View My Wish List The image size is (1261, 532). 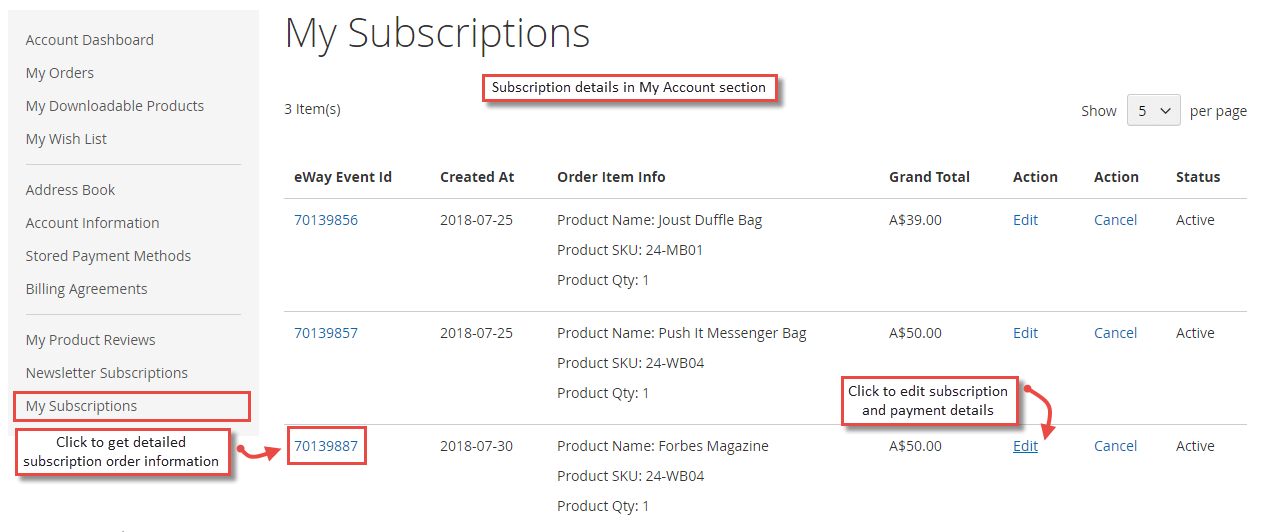click(66, 139)
